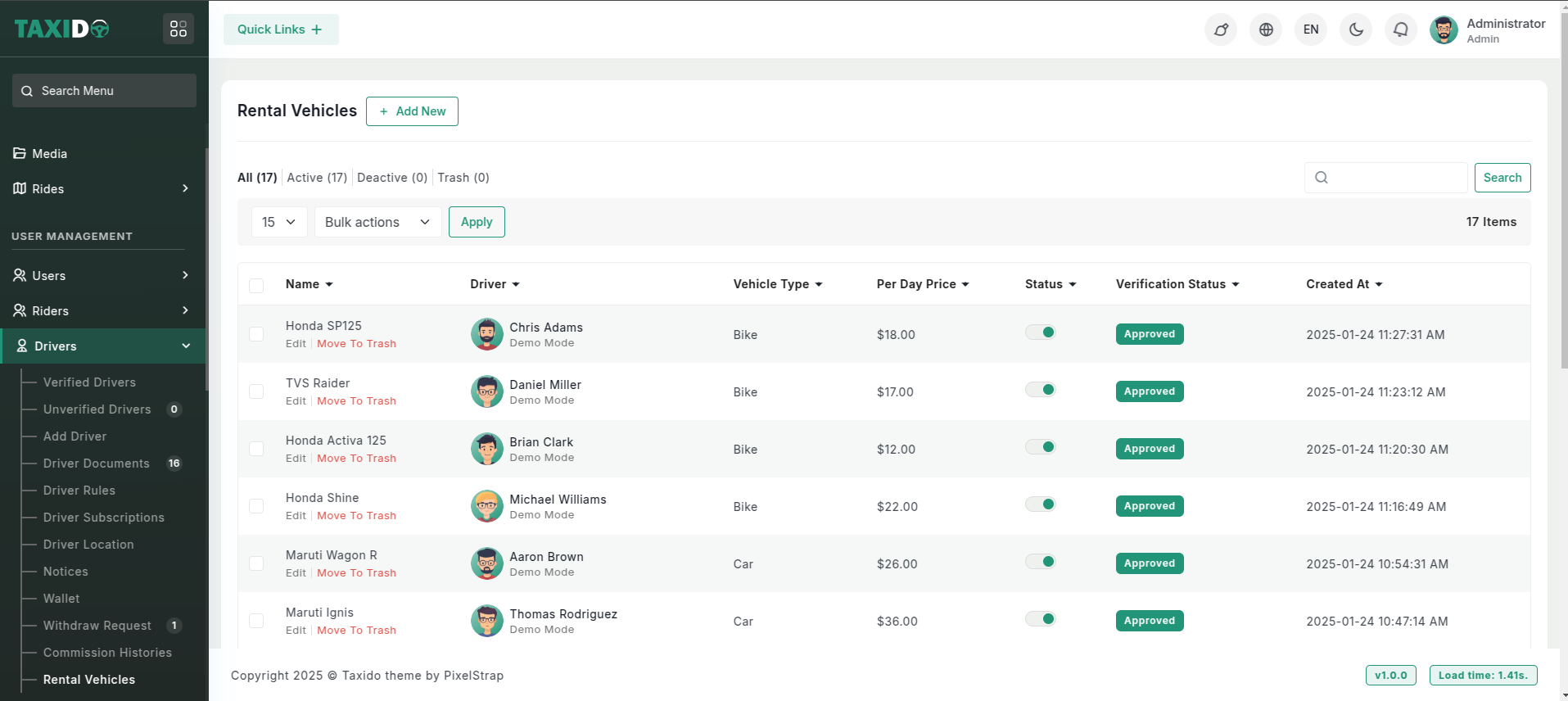Click the Administrator profile avatar
Screen dimensions: 1568x701
tap(1444, 30)
